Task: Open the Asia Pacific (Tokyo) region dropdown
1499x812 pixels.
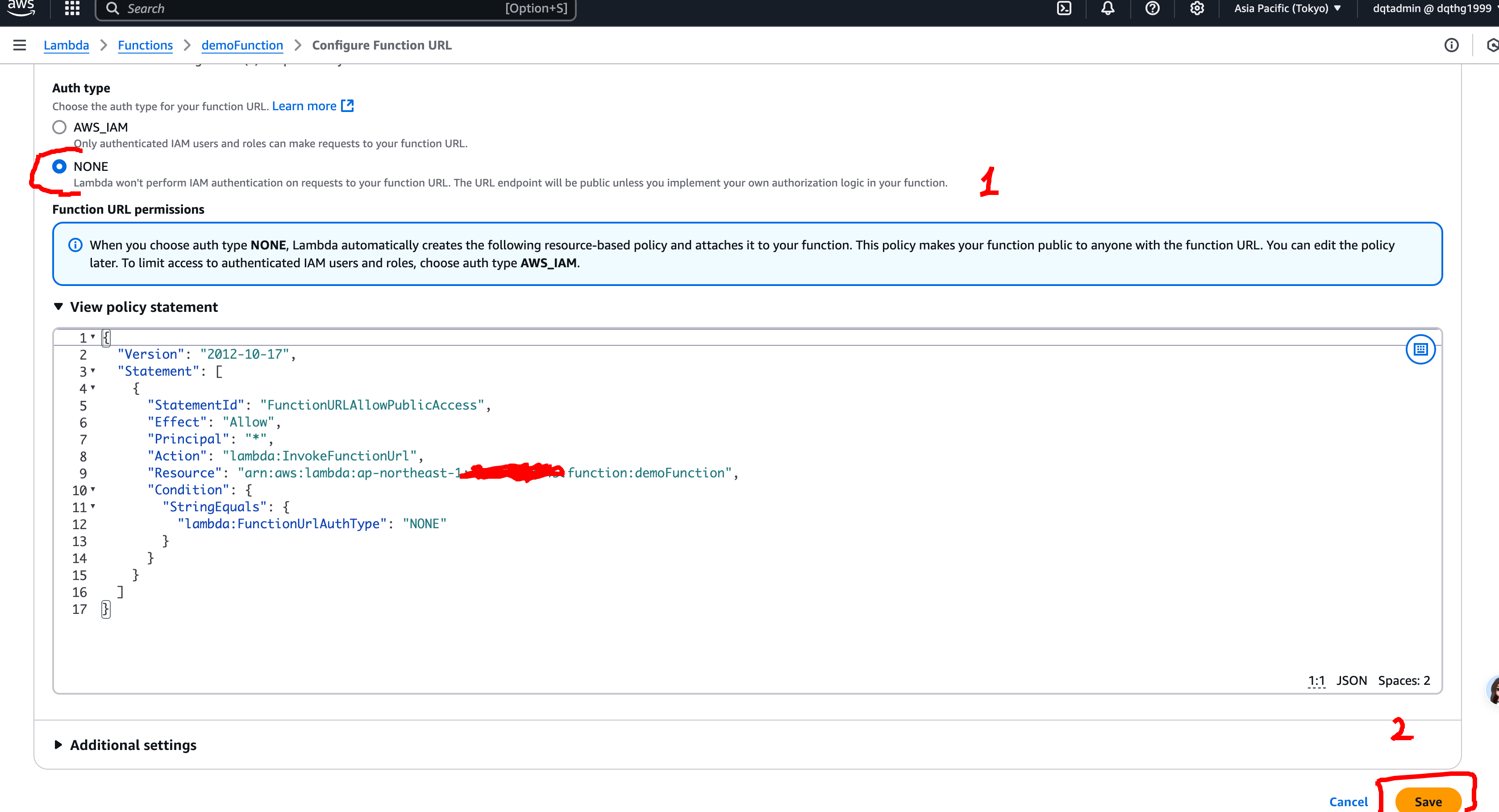Action: click(1287, 8)
